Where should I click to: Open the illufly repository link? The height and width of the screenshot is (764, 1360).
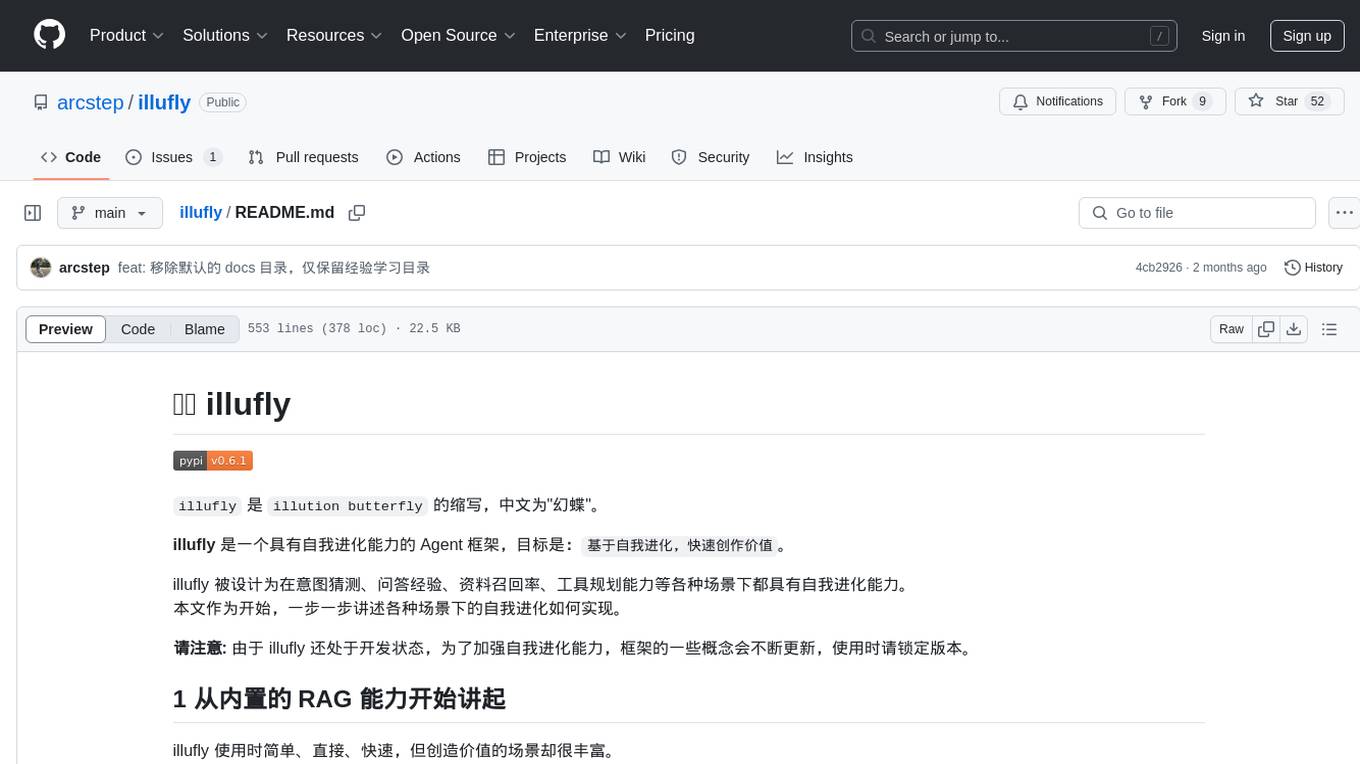pyautogui.click(x=164, y=102)
